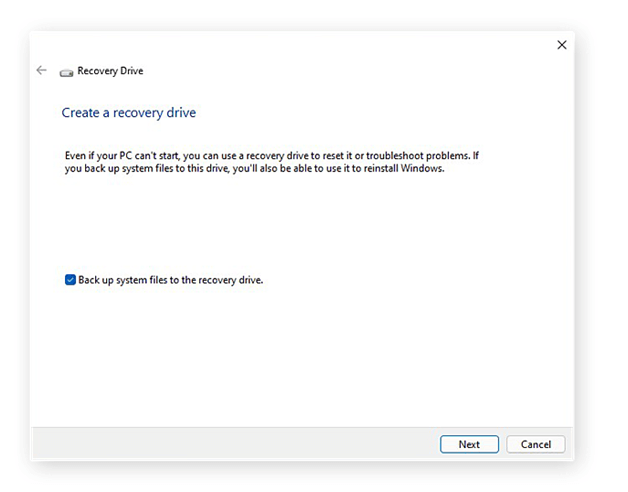Screen dimensions: 628x492
Task: Click the empty gray footer bar left of Next
Action: pos(230,444)
